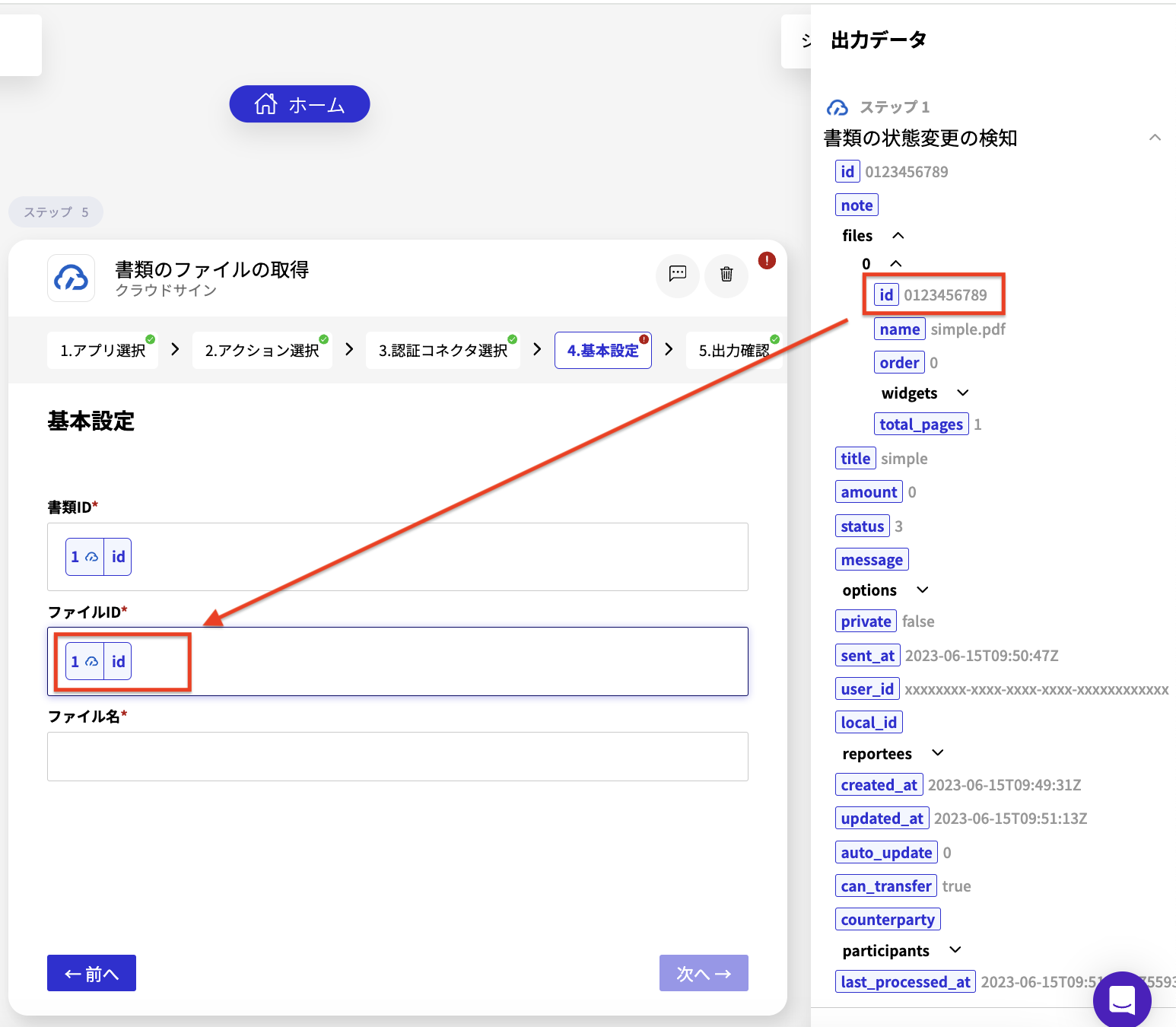Screen dimensions: 1176x1027
Task: Open the chat support bubble
Action: point(1122,1000)
